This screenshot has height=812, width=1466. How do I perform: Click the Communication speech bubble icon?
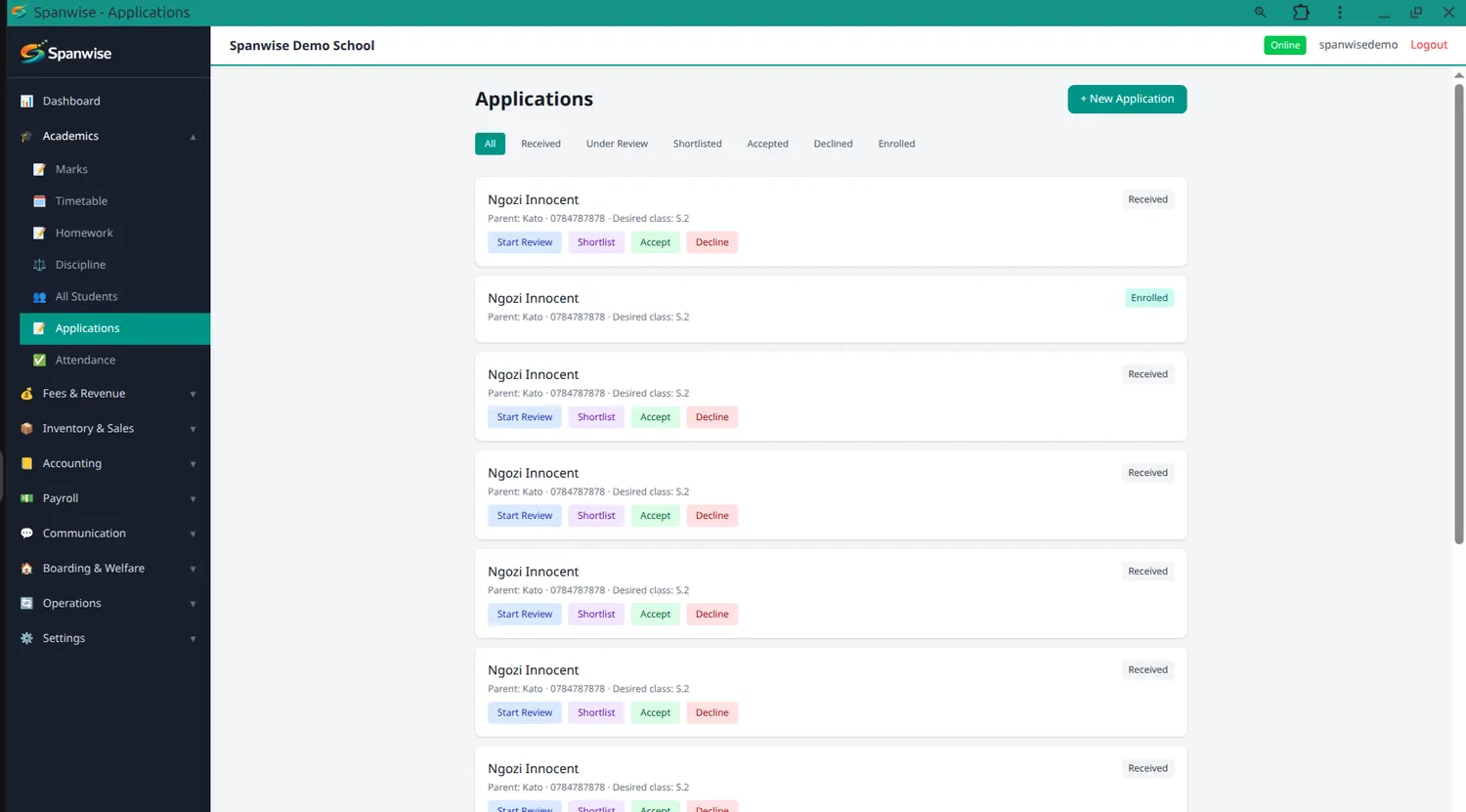[x=26, y=534]
